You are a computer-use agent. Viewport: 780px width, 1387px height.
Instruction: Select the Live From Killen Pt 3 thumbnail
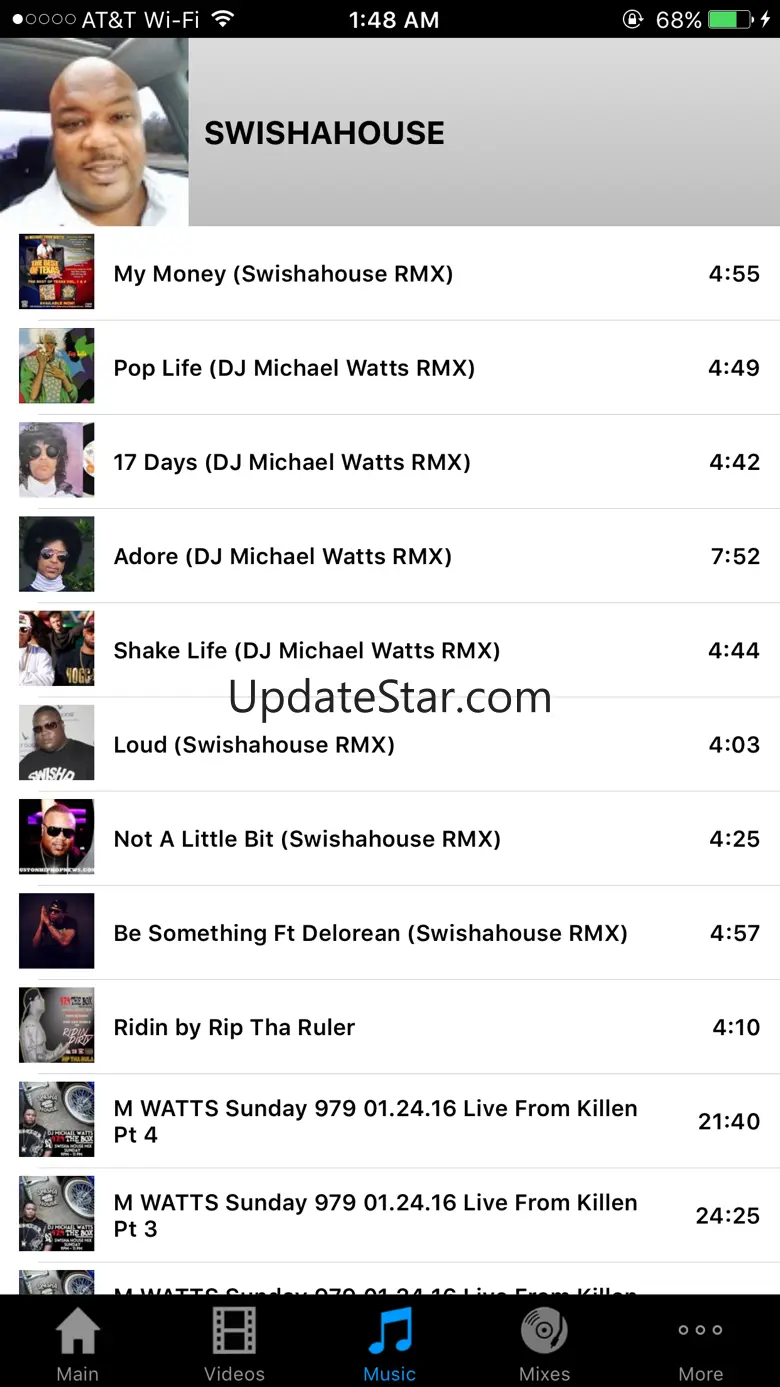point(57,1213)
